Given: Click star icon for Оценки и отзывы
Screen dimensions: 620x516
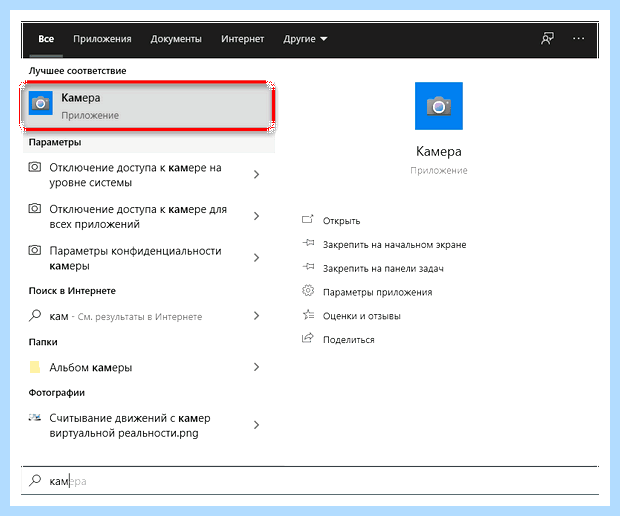Looking at the screenshot, I should click(308, 314).
